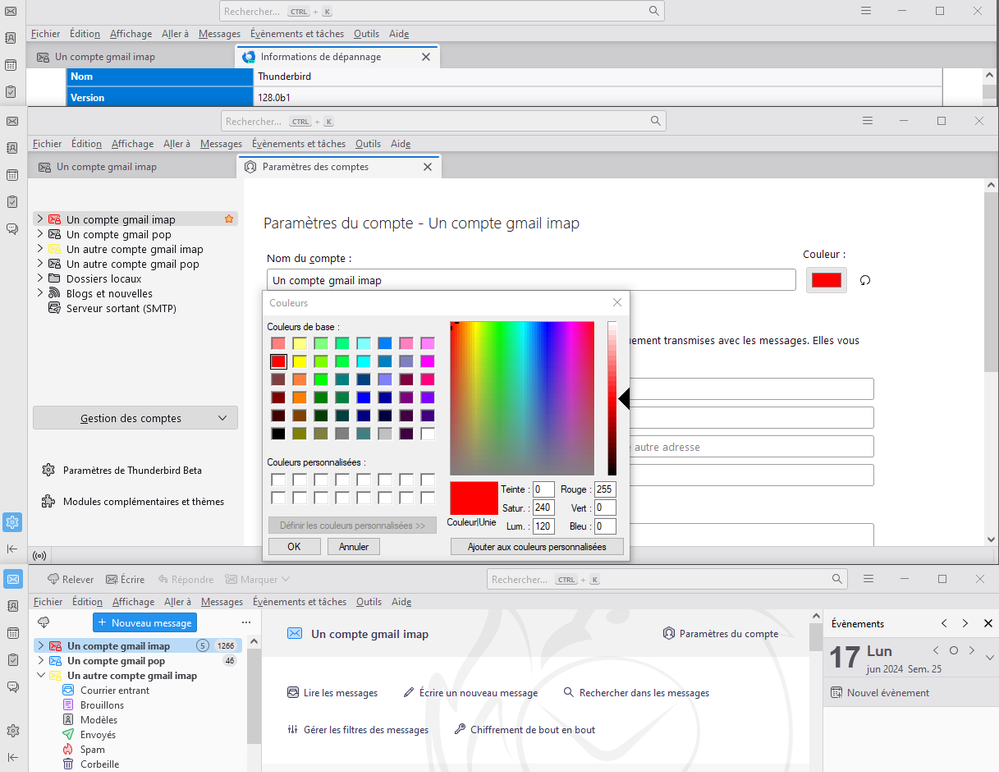Screen dimensions: 999x772
Task: Open address book in troubleshooting window sidebar
Action: [11, 38]
